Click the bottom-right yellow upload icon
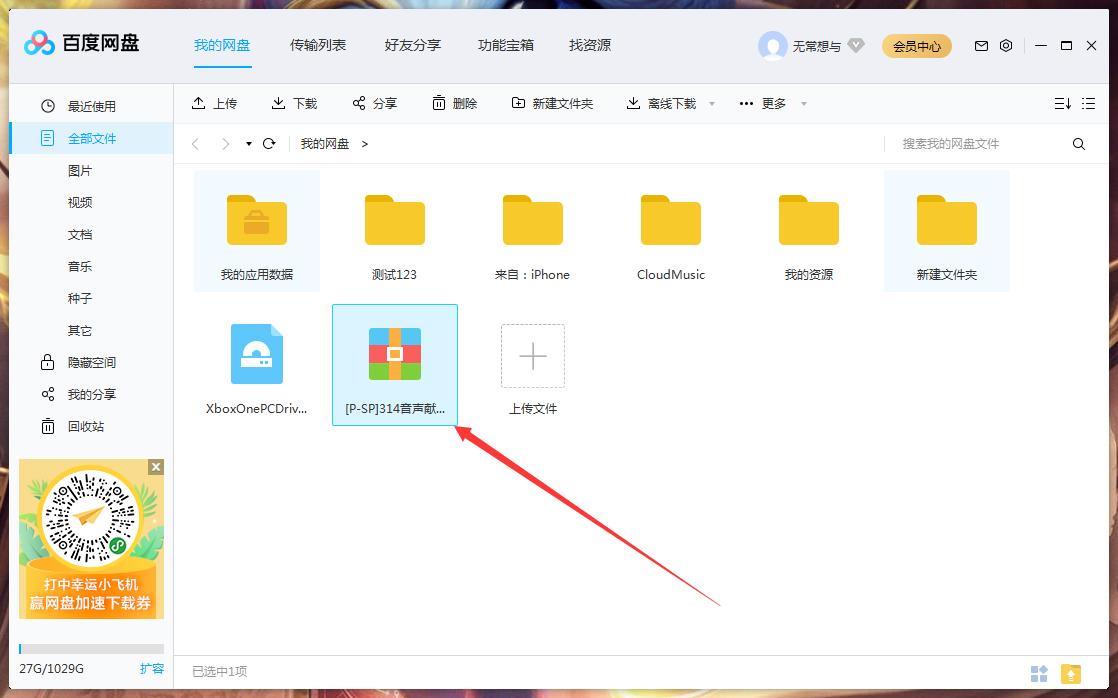 1071,673
